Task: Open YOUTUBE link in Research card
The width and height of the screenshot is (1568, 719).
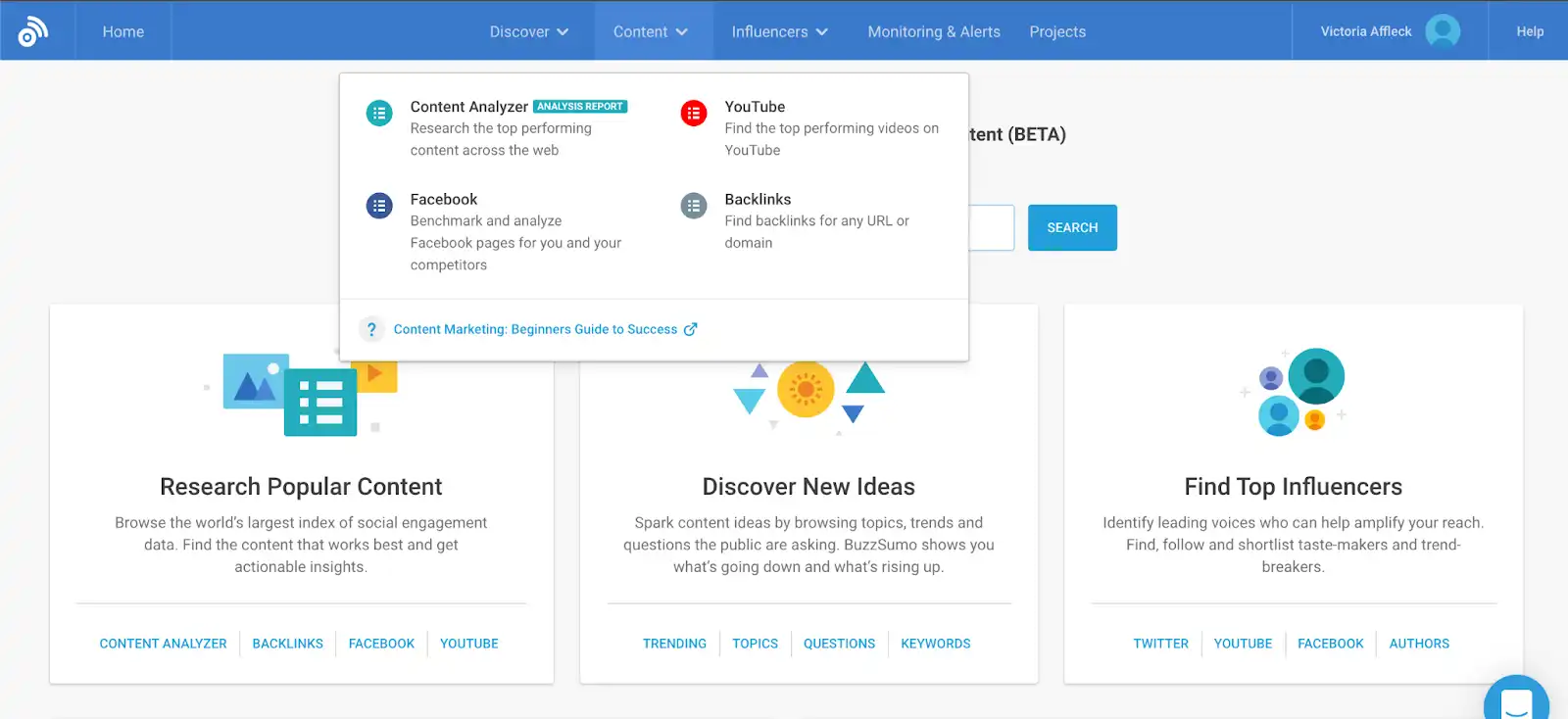Action: pos(469,644)
